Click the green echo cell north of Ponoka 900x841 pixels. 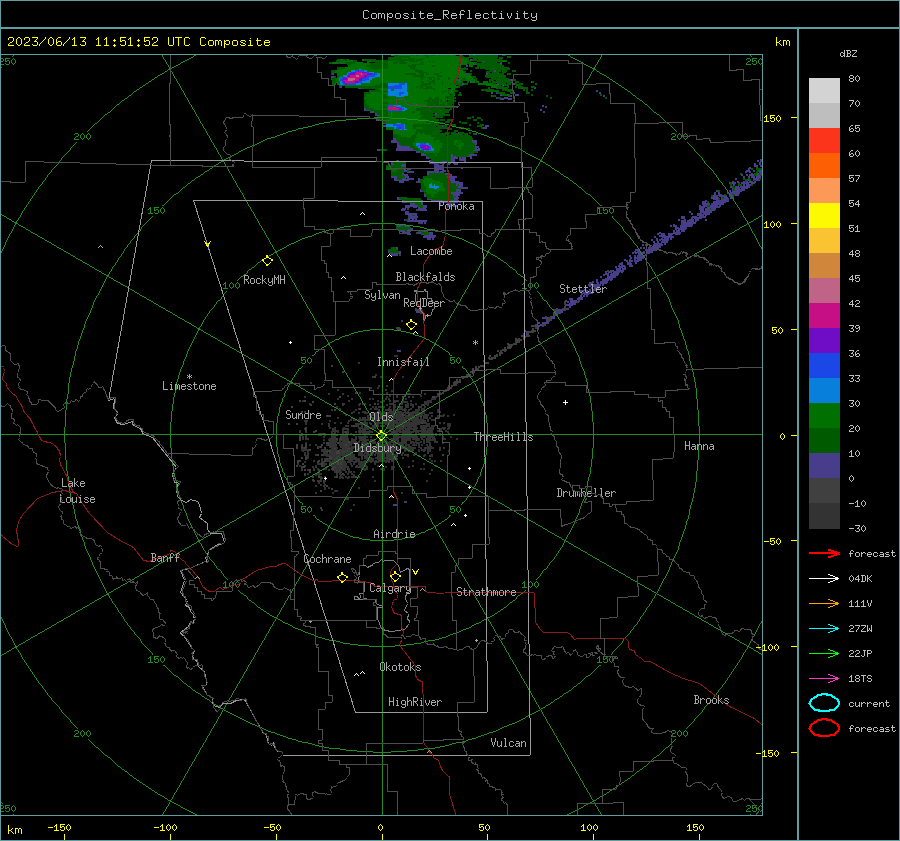439,185
